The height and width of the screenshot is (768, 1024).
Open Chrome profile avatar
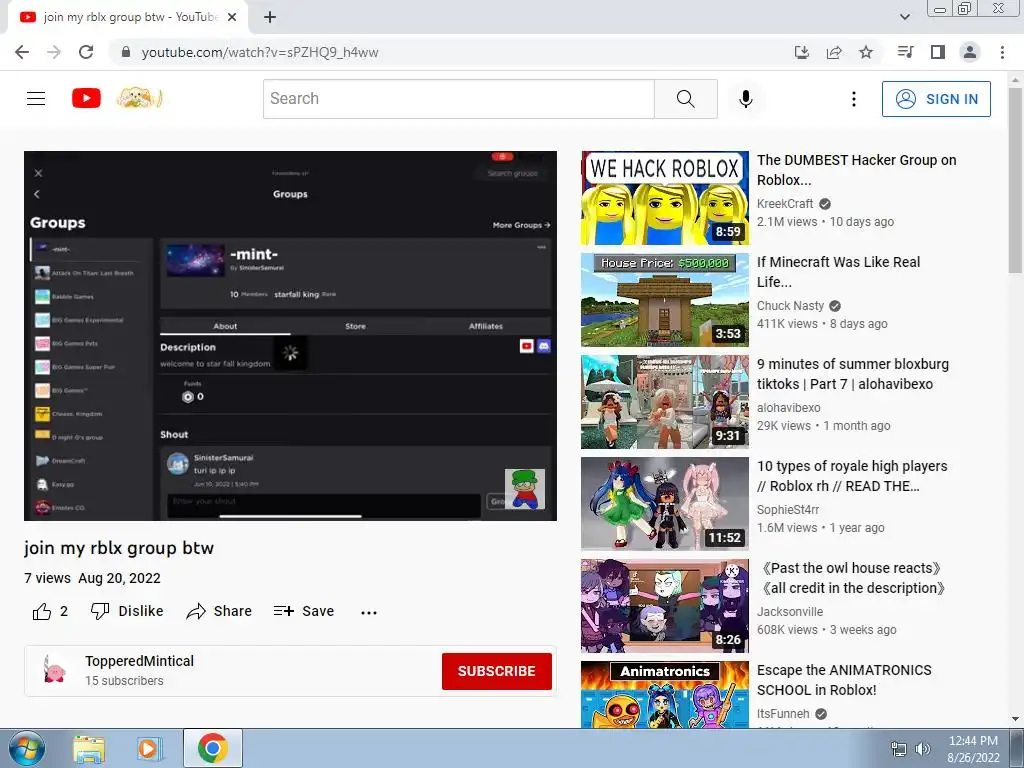(970, 52)
